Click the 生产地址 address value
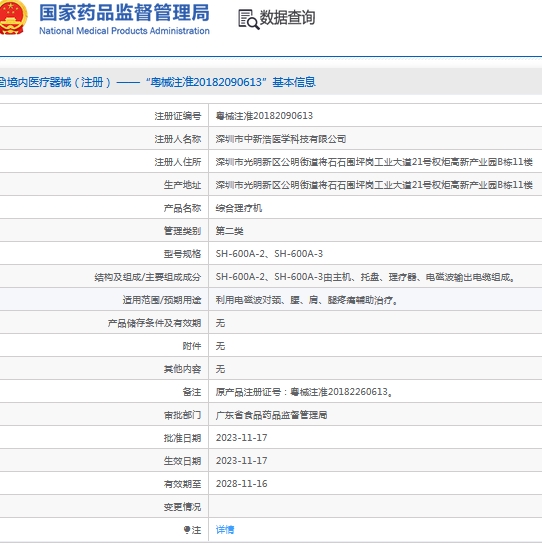Viewport: 542px width, 551px height. pos(374,185)
